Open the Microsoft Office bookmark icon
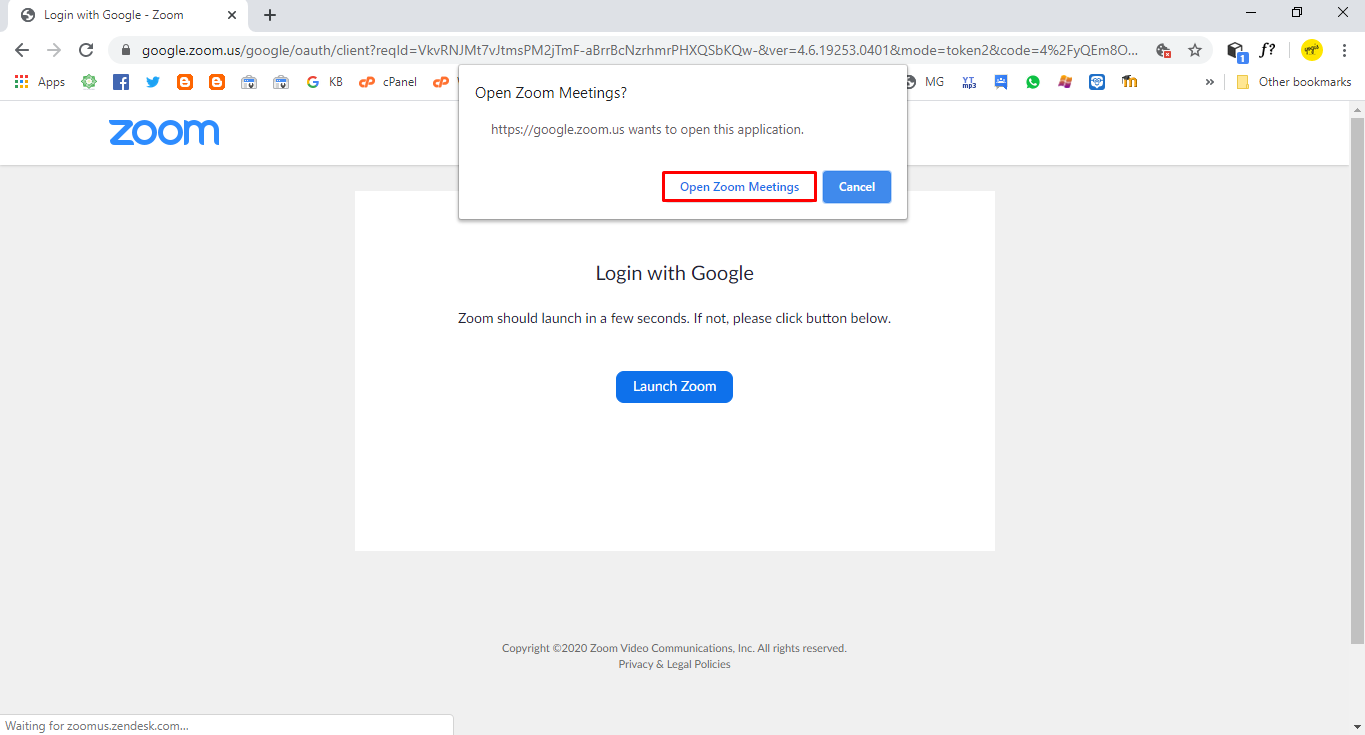The width and height of the screenshot is (1365, 735). point(1065,82)
